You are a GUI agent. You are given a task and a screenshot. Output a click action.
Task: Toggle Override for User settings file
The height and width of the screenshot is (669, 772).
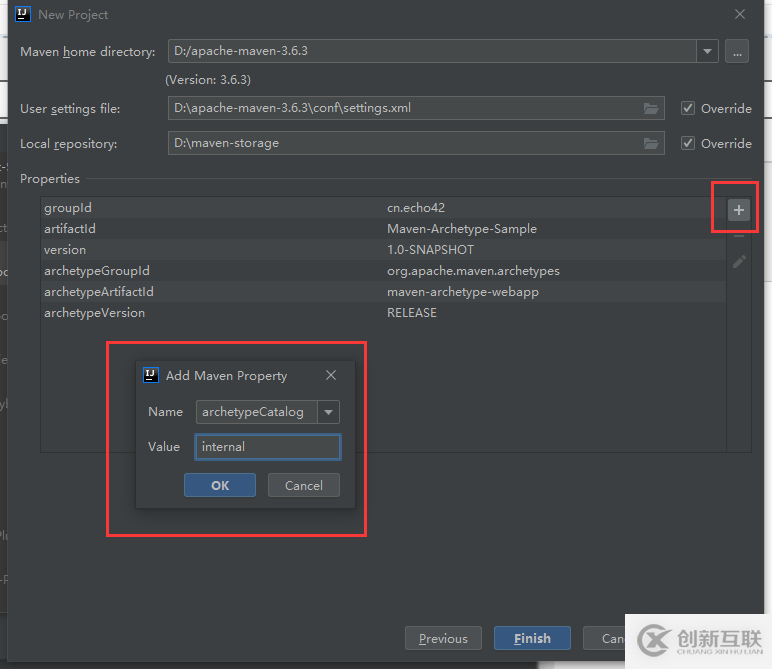[x=688, y=108]
